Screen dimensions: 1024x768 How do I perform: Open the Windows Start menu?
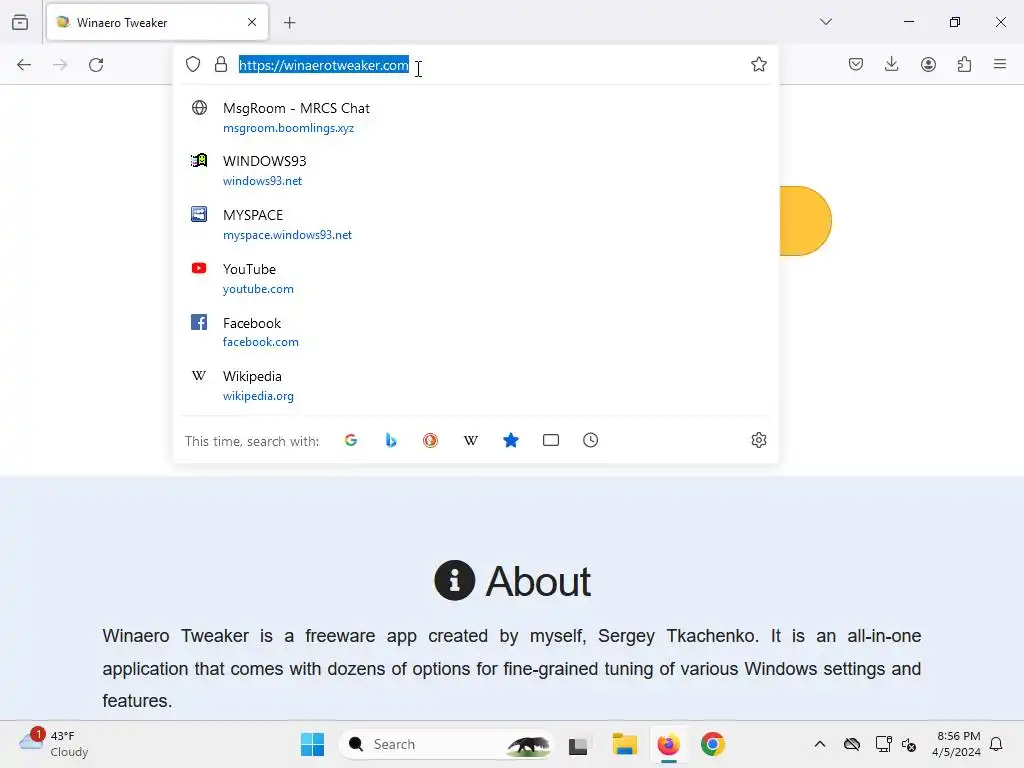pos(312,744)
